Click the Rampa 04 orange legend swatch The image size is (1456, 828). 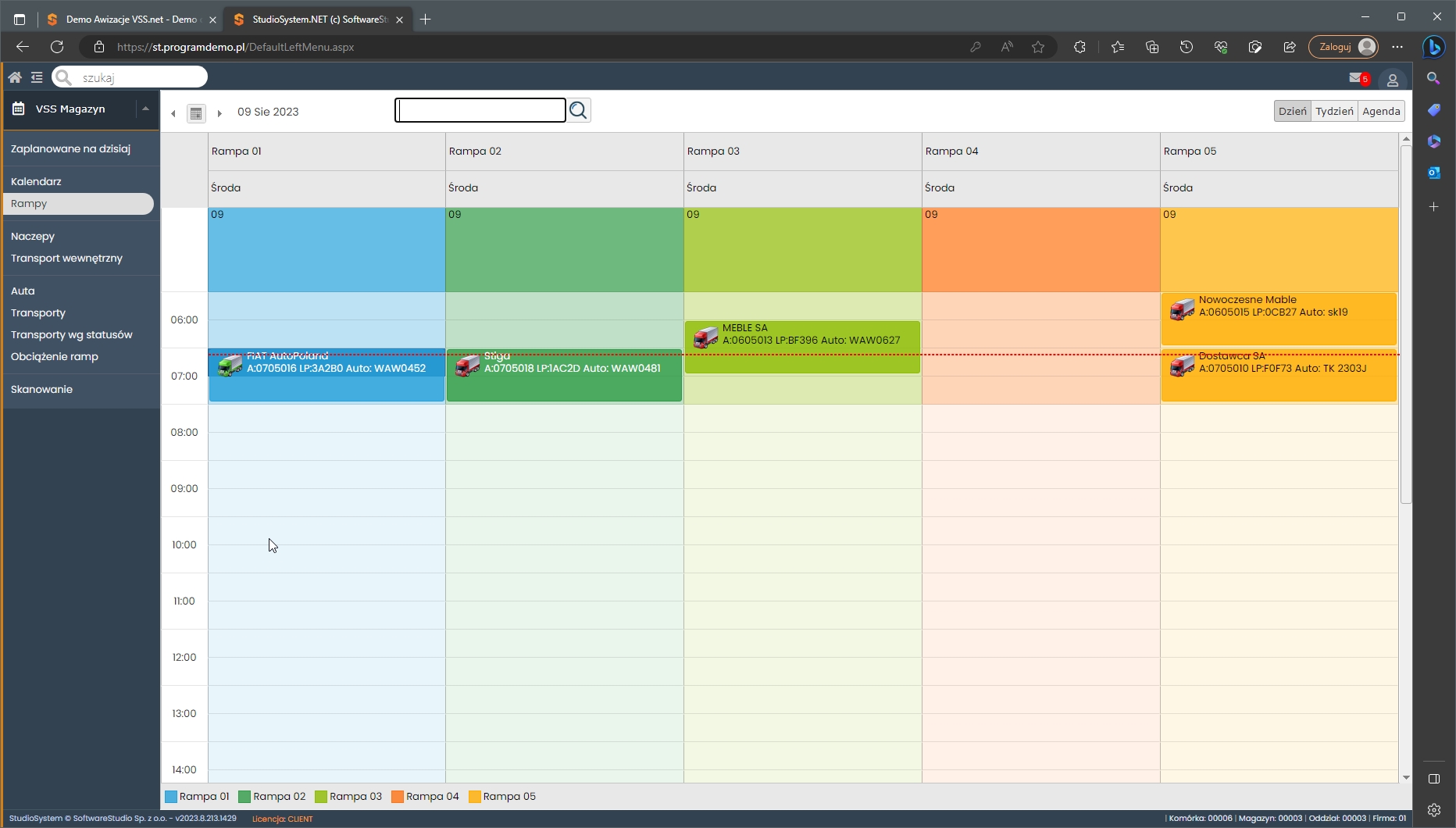(x=397, y=797)
